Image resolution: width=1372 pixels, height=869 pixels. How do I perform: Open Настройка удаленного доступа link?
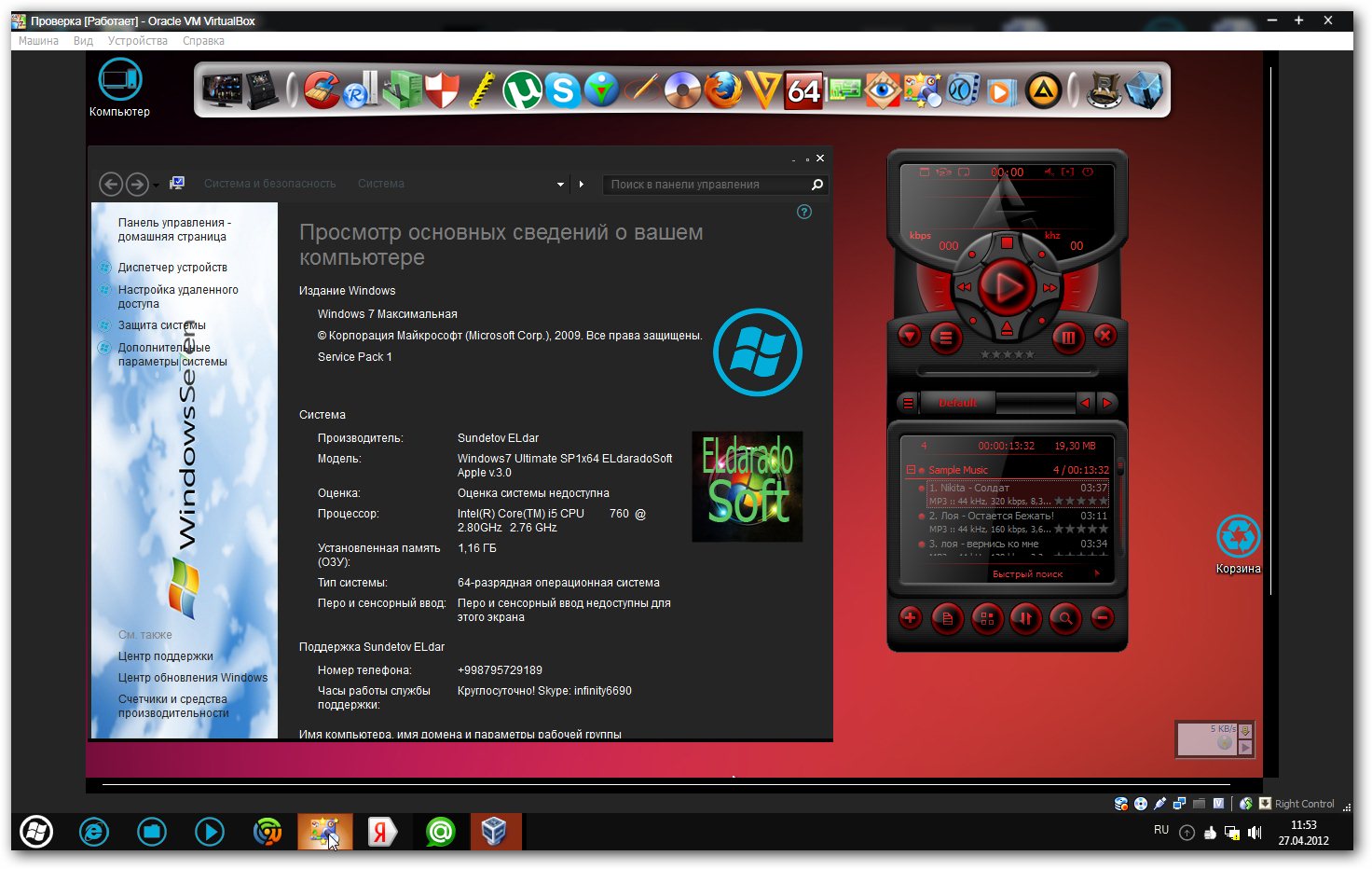tap(178, 297)
